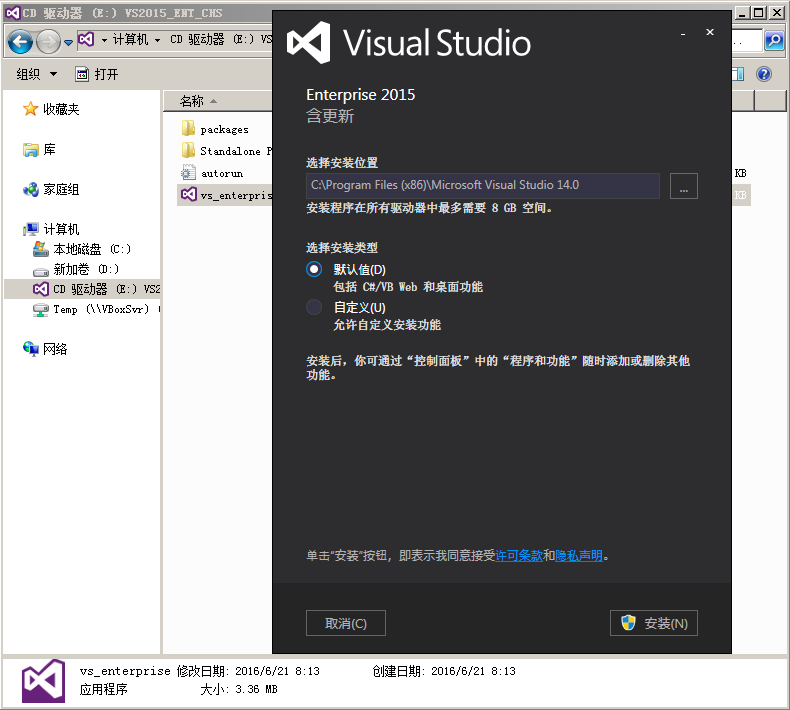The image size is (790, 710).
Task: Click the Visual Studio icon in address bar
Action: [86, 39]
